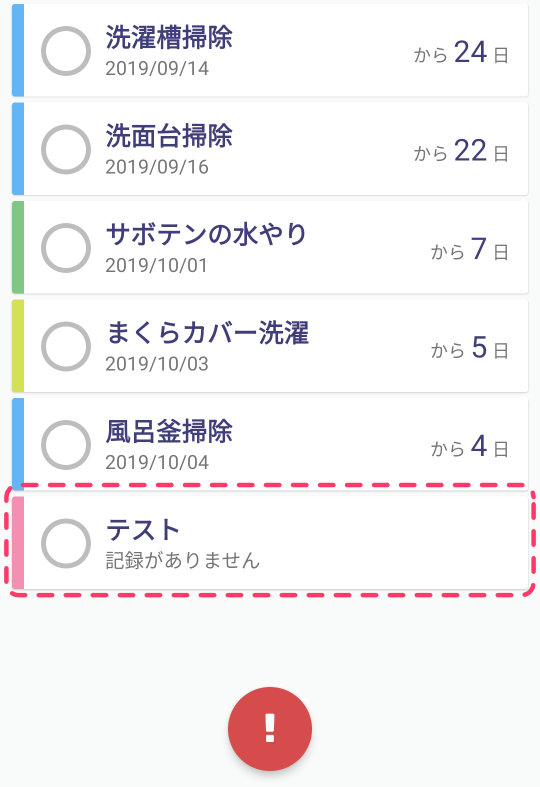Check the circle for 洗濯槽掃除
Screen dimensions: 540x787
[x=66, y=51]
